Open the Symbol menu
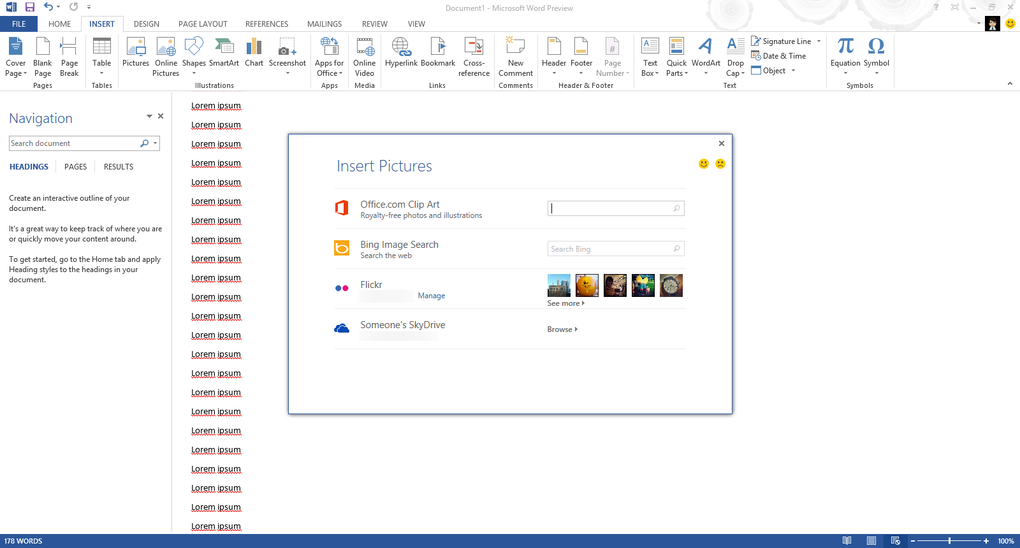 876,57
